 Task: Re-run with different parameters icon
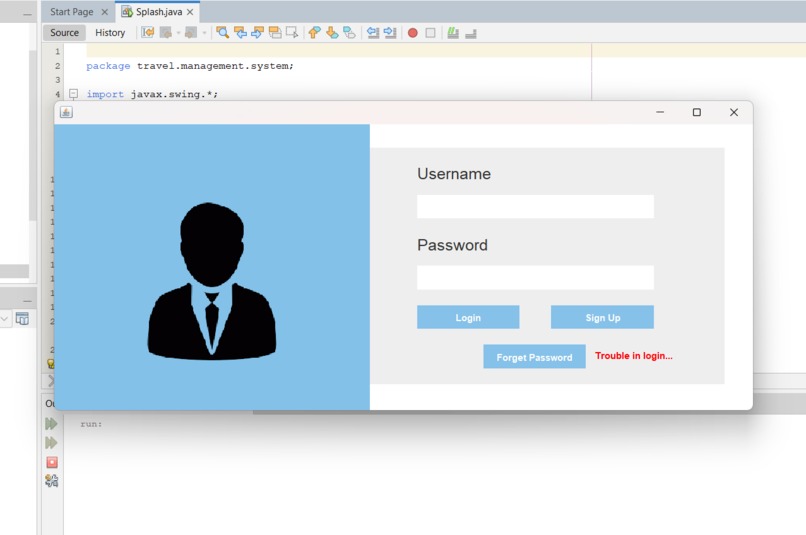click(51, 442)
